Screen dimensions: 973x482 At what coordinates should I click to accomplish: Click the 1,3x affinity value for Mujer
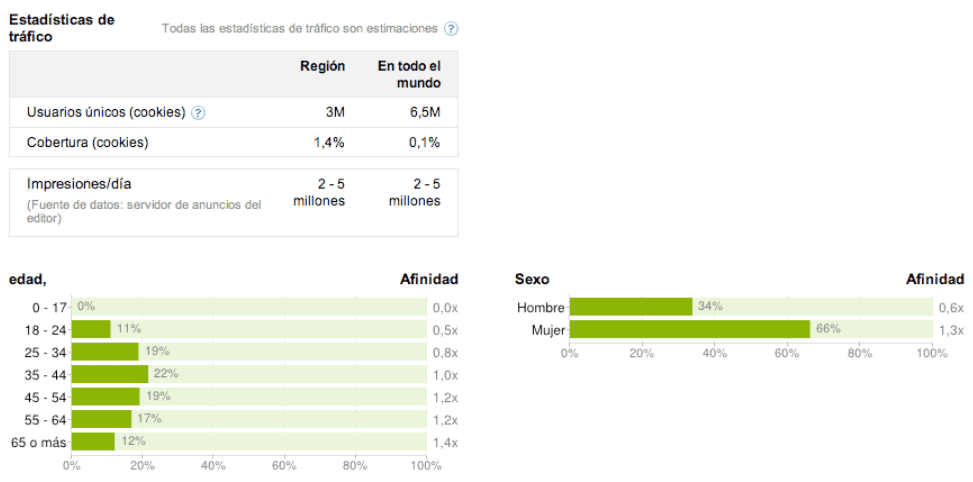(951, 330)
